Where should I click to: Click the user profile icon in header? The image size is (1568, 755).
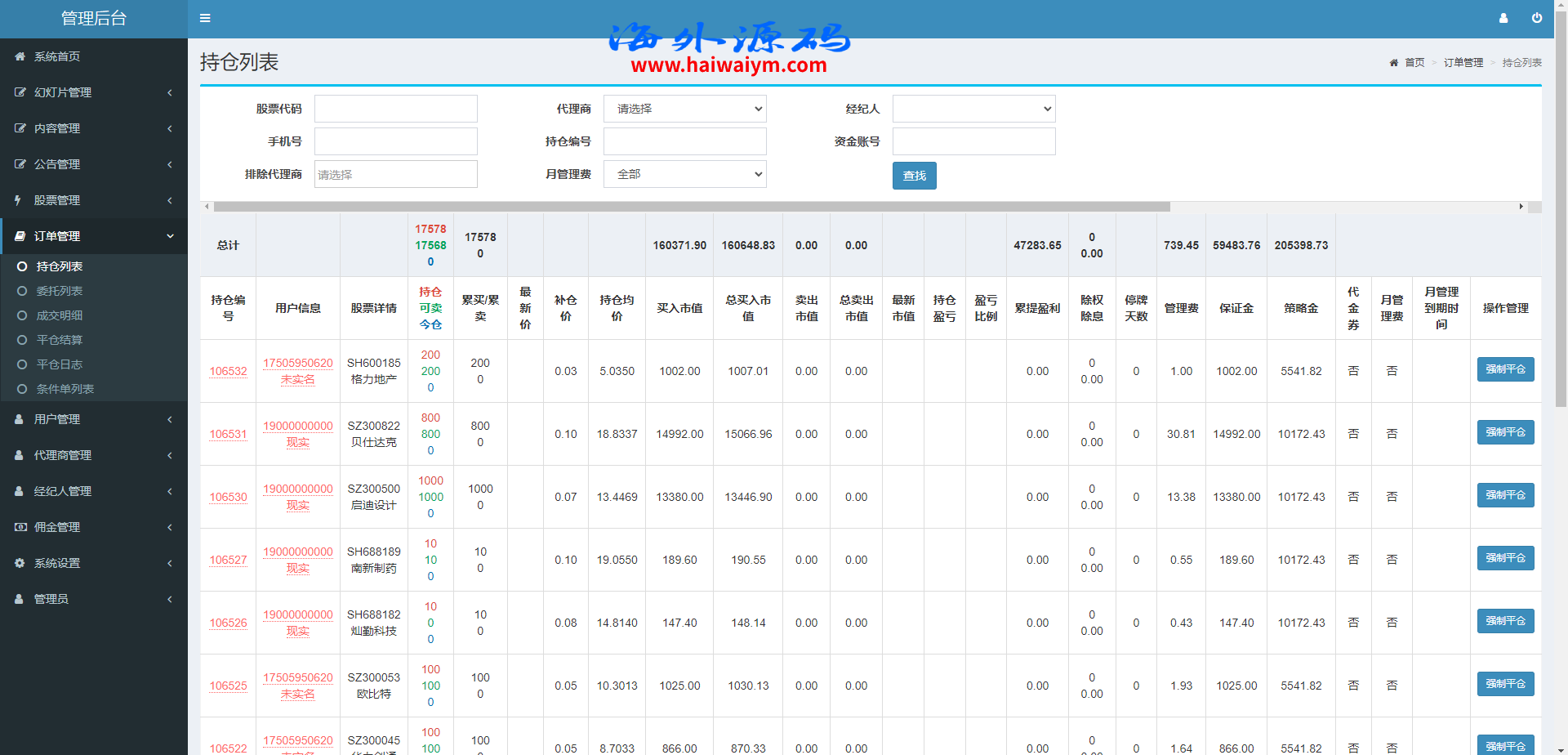(1503, 18)
